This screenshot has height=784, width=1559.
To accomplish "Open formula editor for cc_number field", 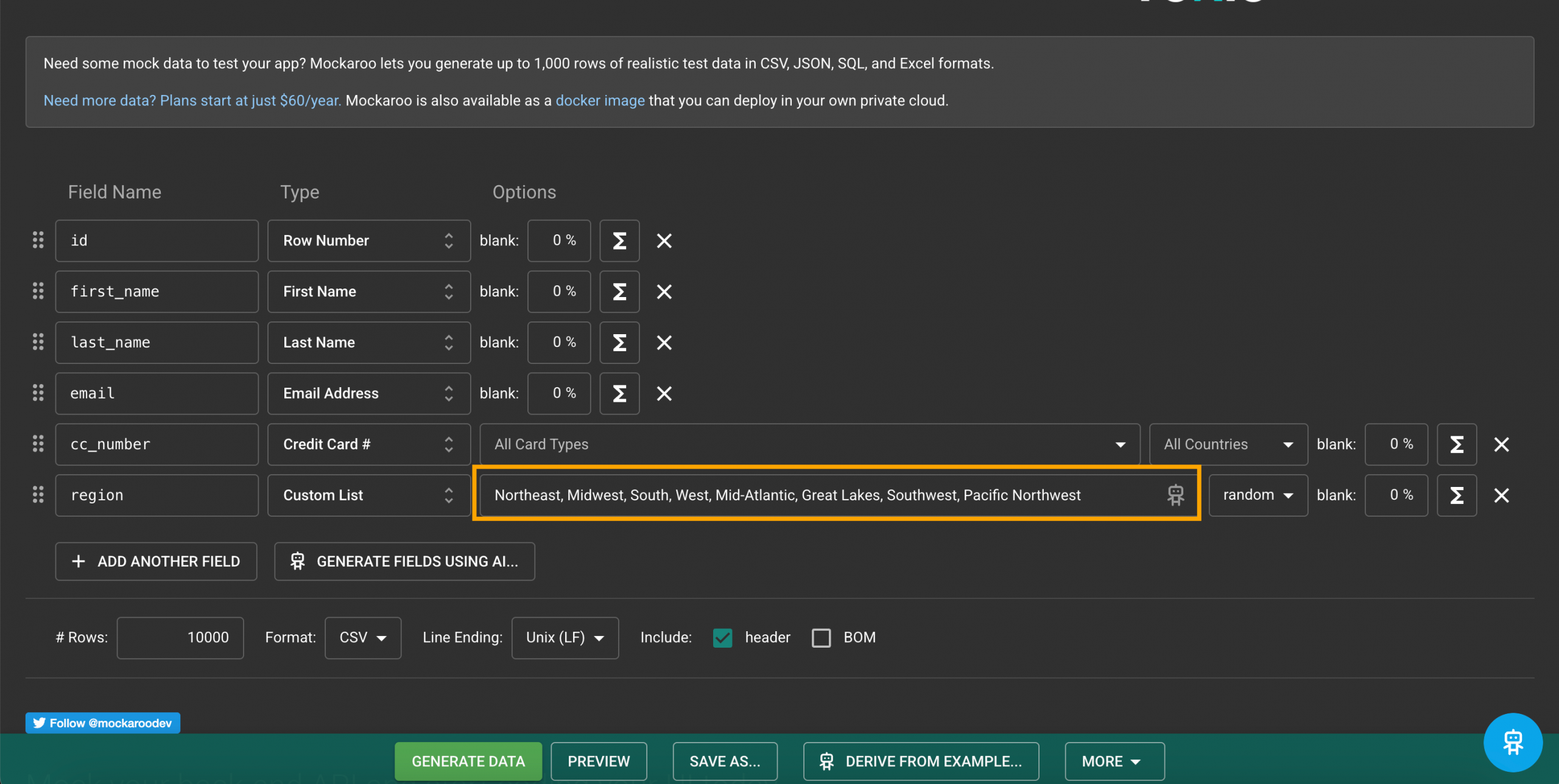I will pyautogui.click(x=1457, y=444).
